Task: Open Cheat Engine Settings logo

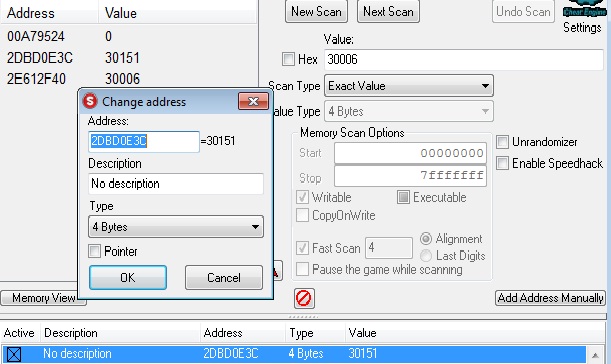Action: [x=584, y=9]
